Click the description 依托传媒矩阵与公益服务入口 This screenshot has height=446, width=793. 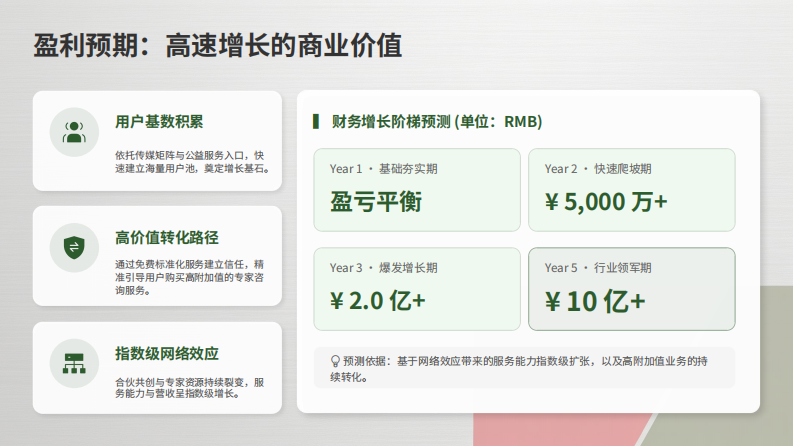(192, 162)
